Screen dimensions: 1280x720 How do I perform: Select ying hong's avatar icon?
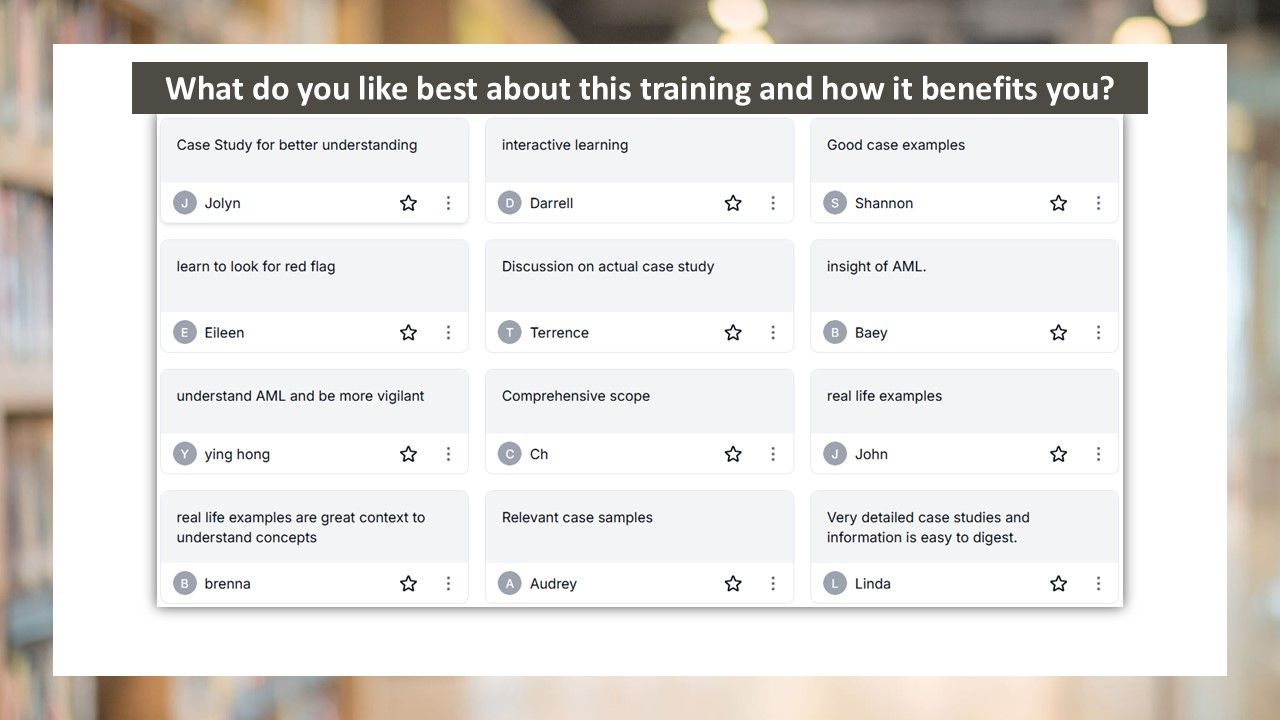click(184, 454)
